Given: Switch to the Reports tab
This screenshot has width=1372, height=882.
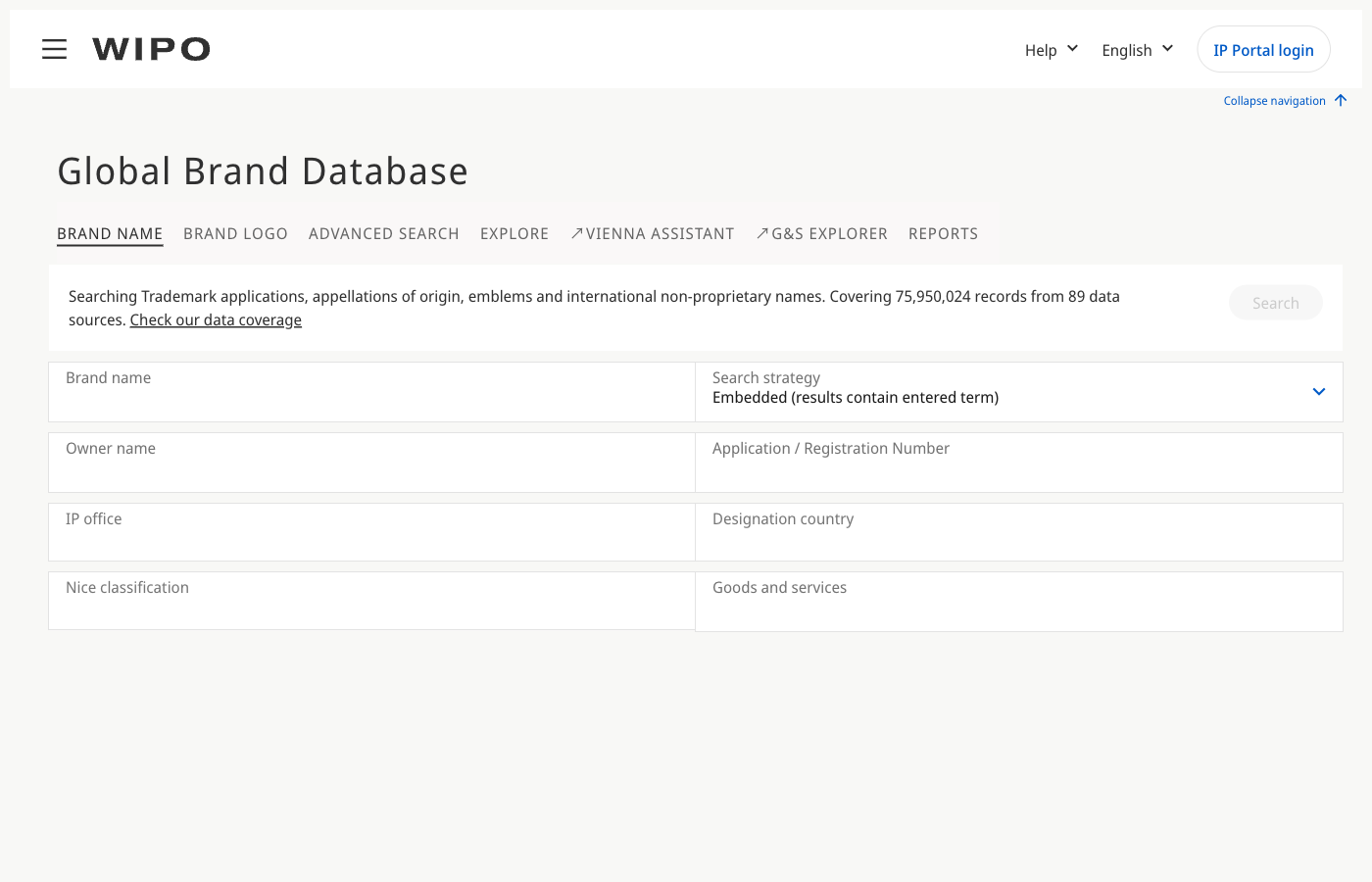Looking at the screenshot, I should click(943, 234).
